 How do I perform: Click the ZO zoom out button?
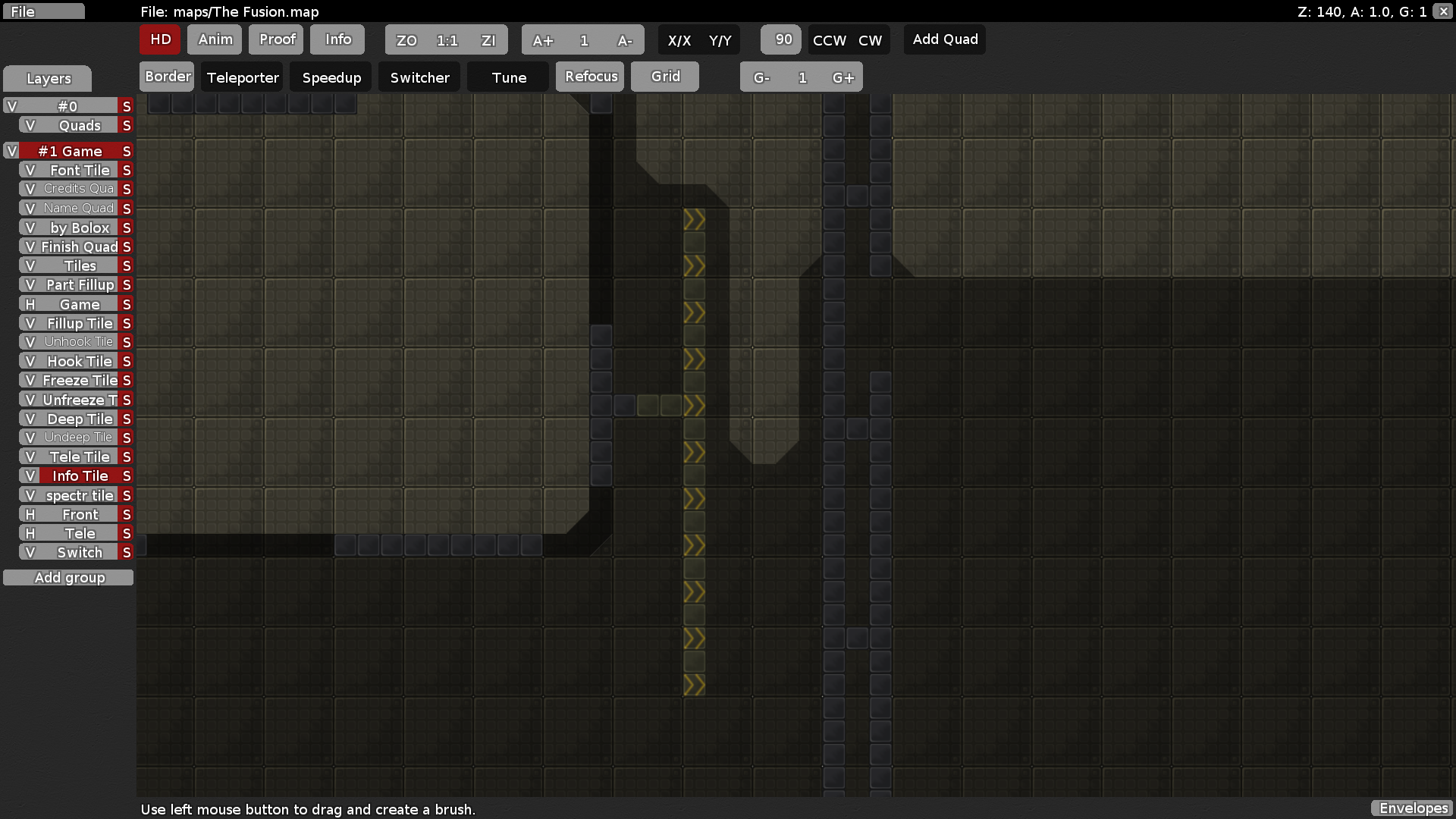coord(406,40)
